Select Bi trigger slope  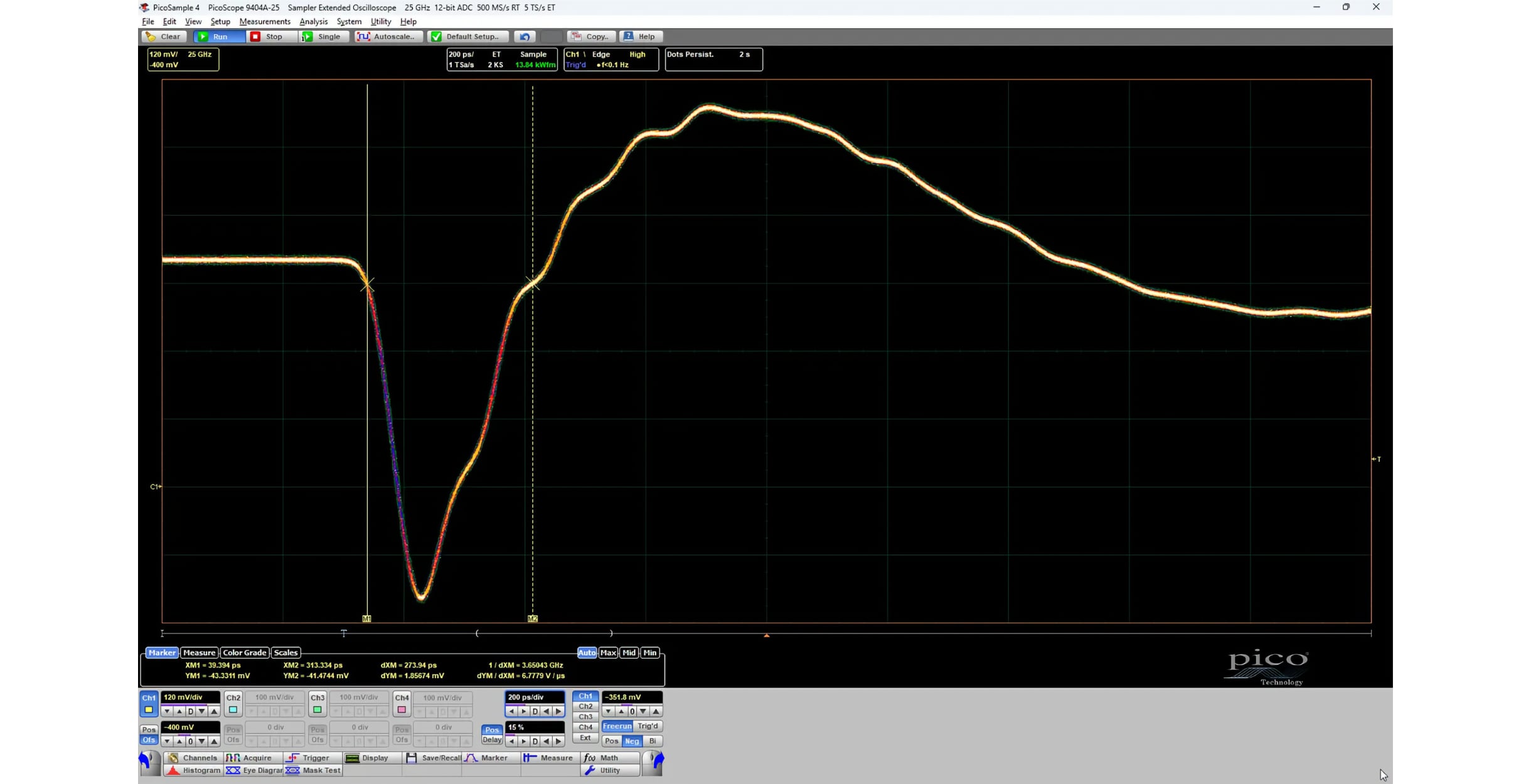(x=653, y=741)
